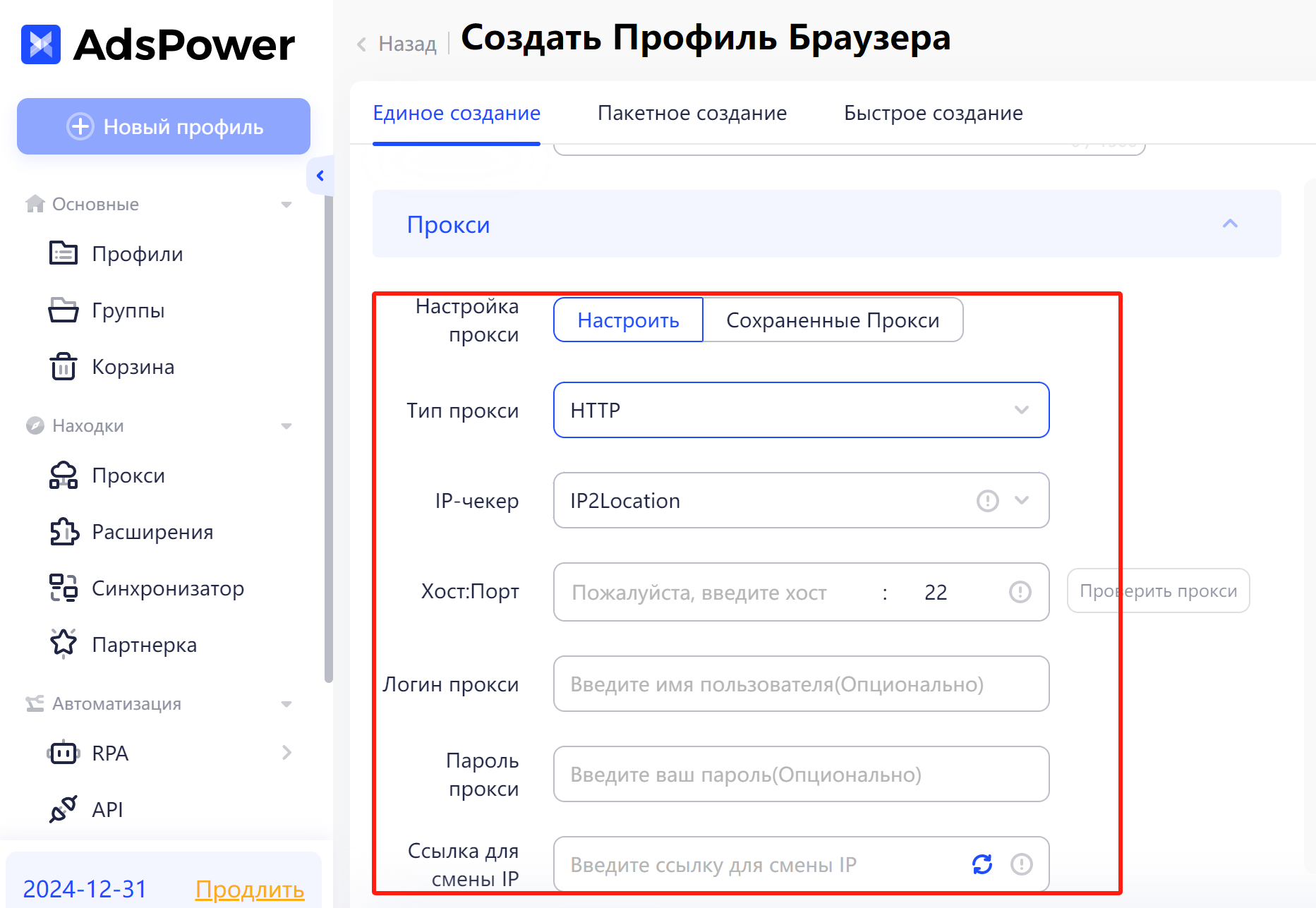Open Партнерка in the sidebar

145,645
